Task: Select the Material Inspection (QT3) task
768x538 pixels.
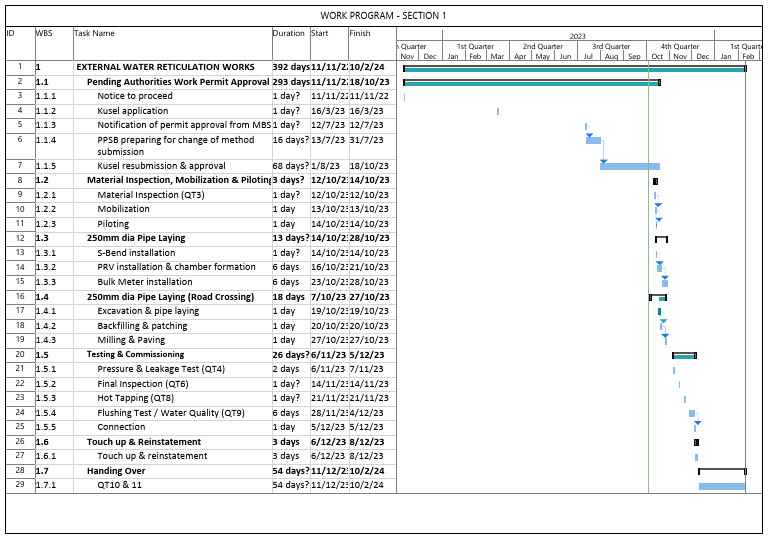Action: point(151,195)
